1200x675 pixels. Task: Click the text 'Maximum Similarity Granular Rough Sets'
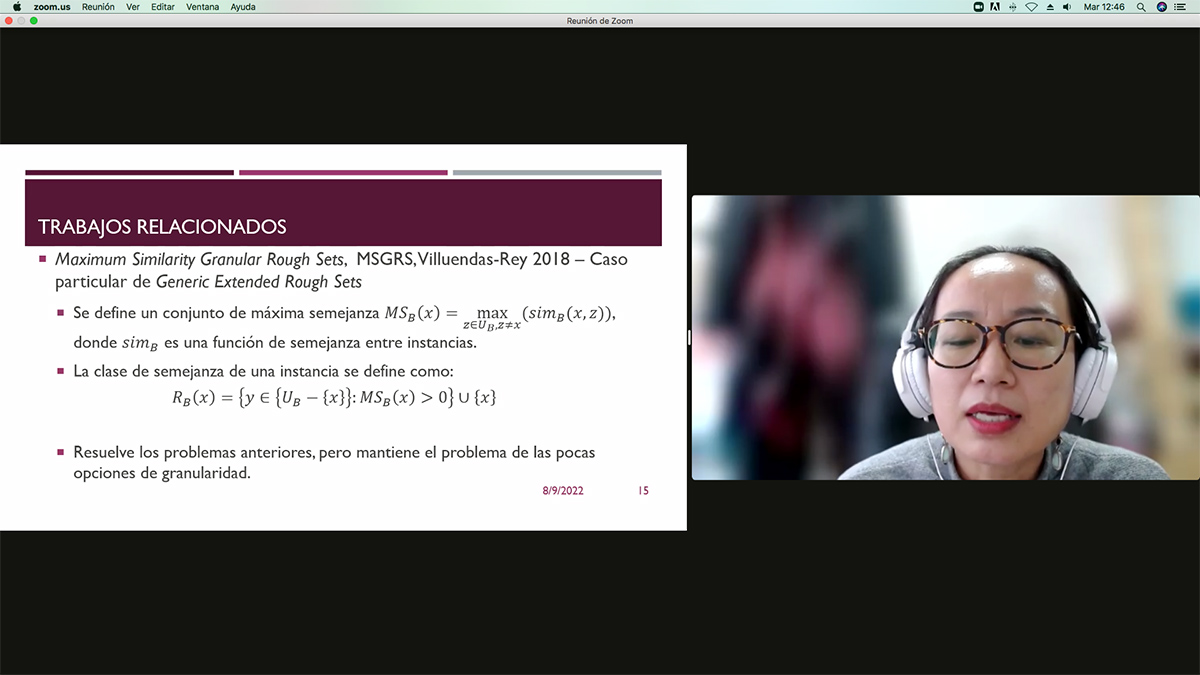click(x=200, y=259)
